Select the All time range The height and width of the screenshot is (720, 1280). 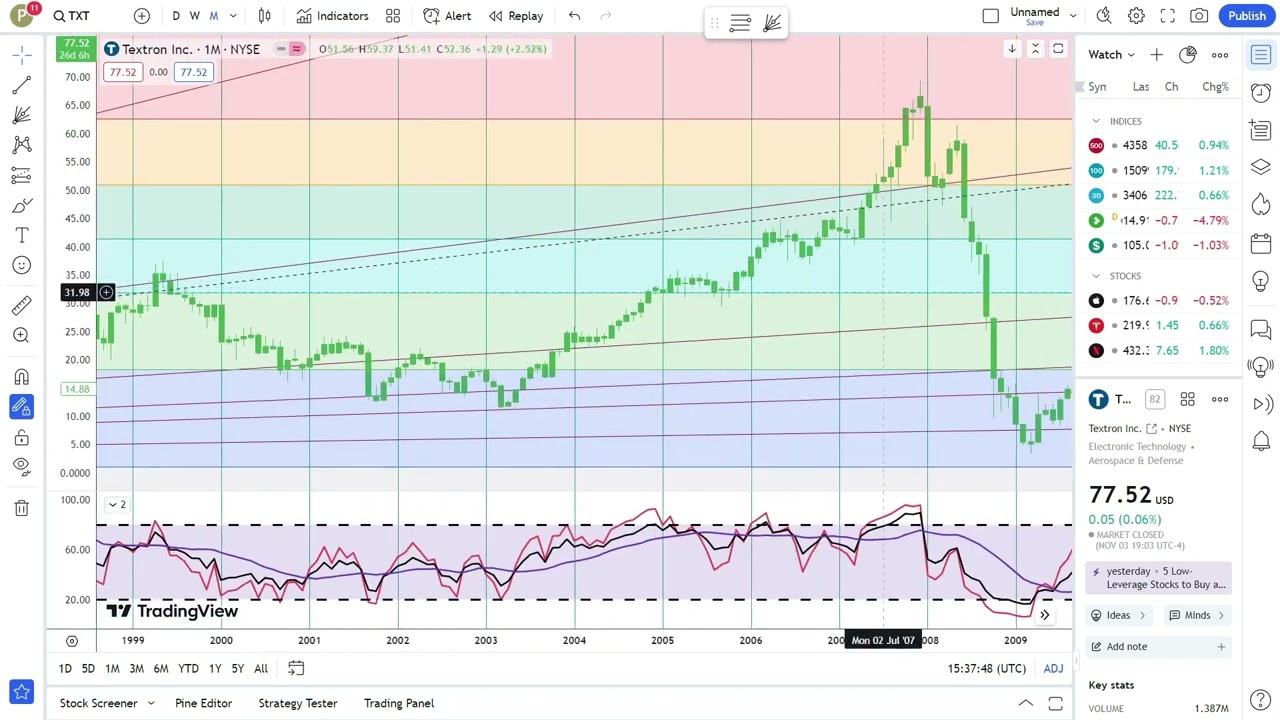coord(261,668)
